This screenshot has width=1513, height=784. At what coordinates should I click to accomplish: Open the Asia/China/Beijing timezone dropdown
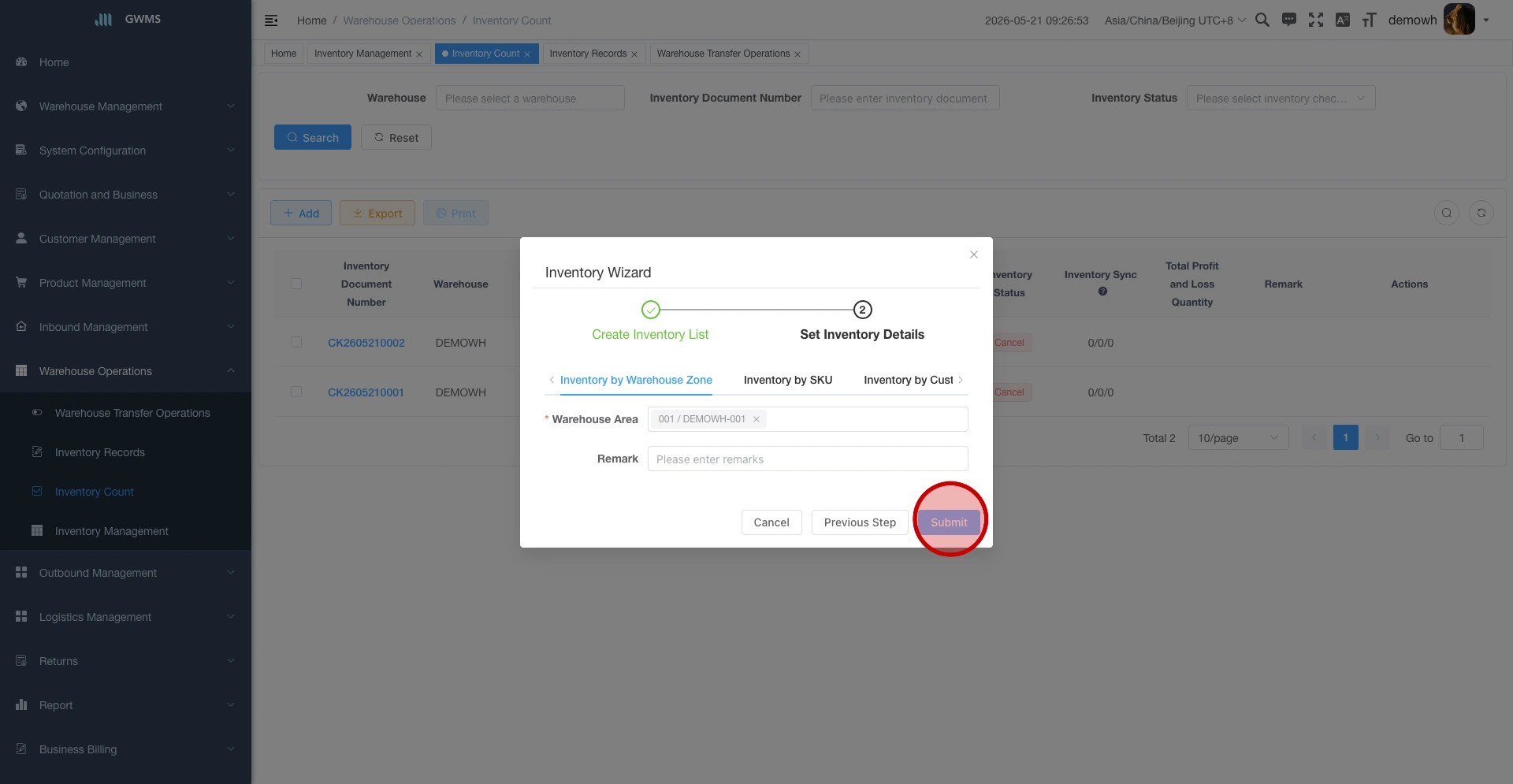[1175, 20]
